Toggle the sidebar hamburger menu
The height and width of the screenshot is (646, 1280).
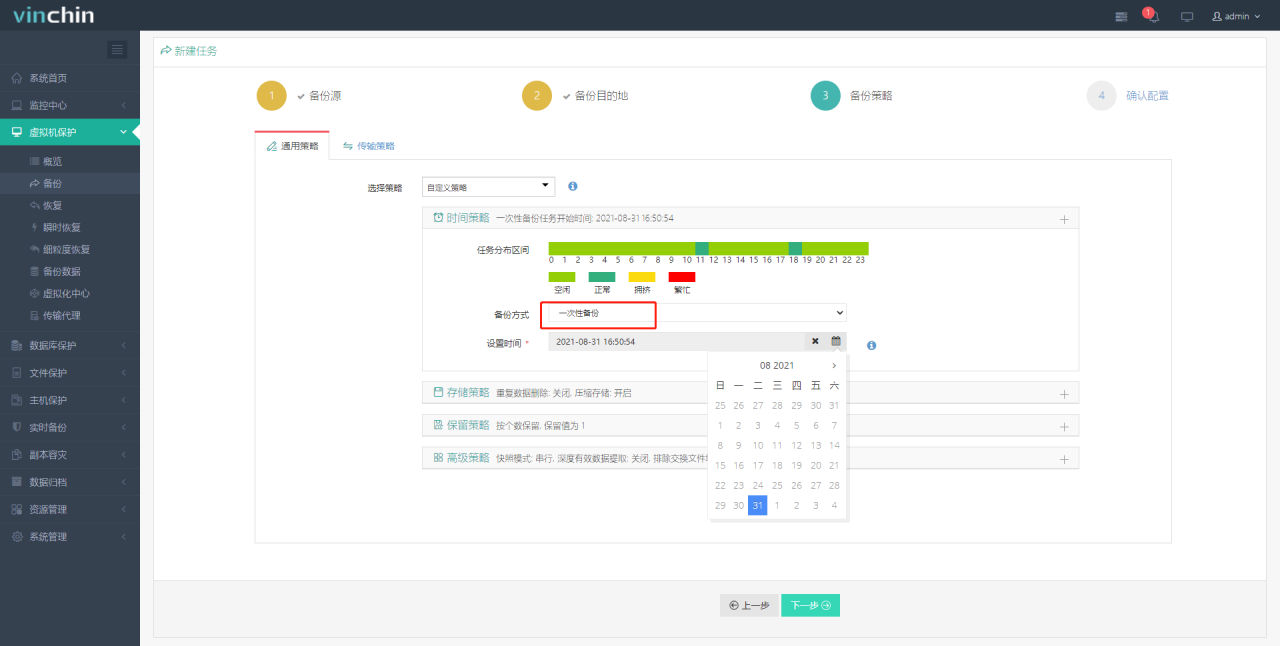117,49
